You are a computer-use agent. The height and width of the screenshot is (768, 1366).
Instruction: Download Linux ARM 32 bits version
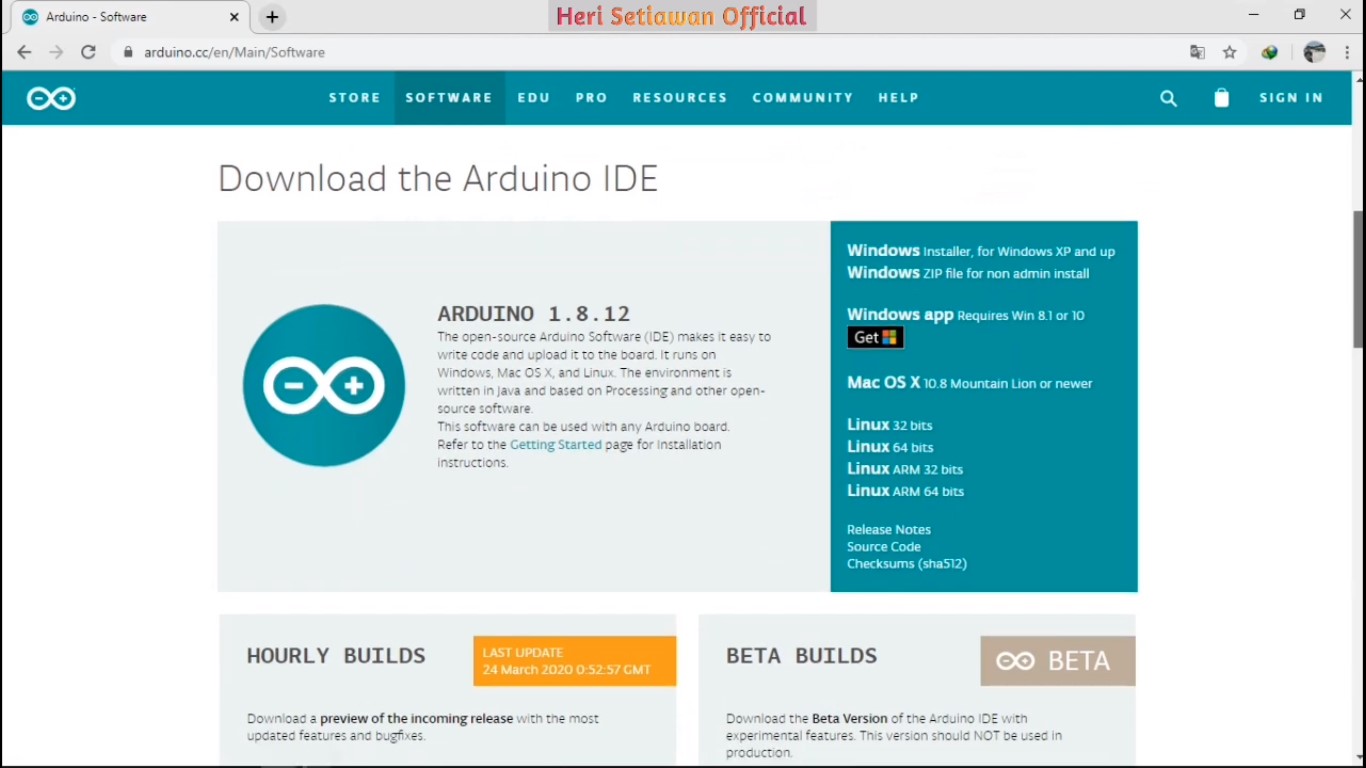[x=905, y=469]
